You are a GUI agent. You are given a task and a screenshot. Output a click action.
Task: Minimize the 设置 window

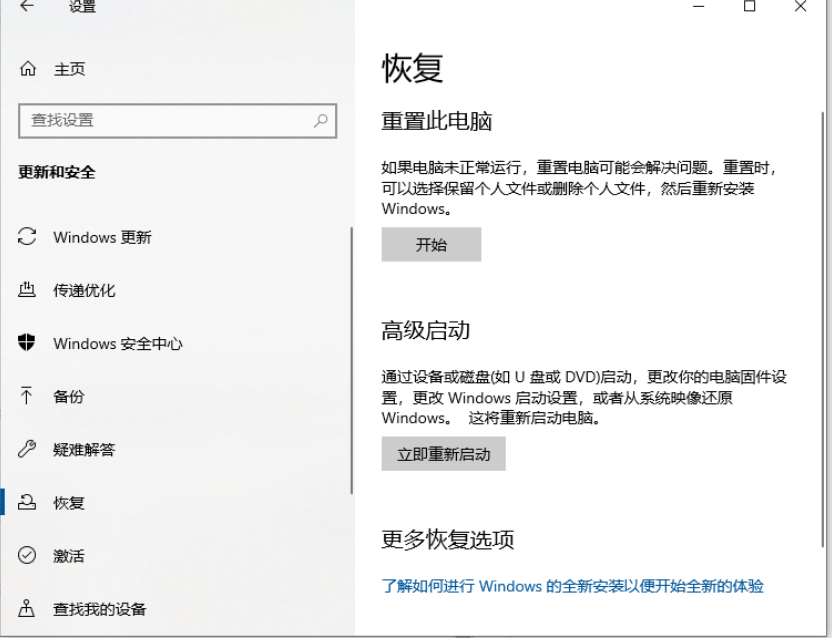point(699,7)
